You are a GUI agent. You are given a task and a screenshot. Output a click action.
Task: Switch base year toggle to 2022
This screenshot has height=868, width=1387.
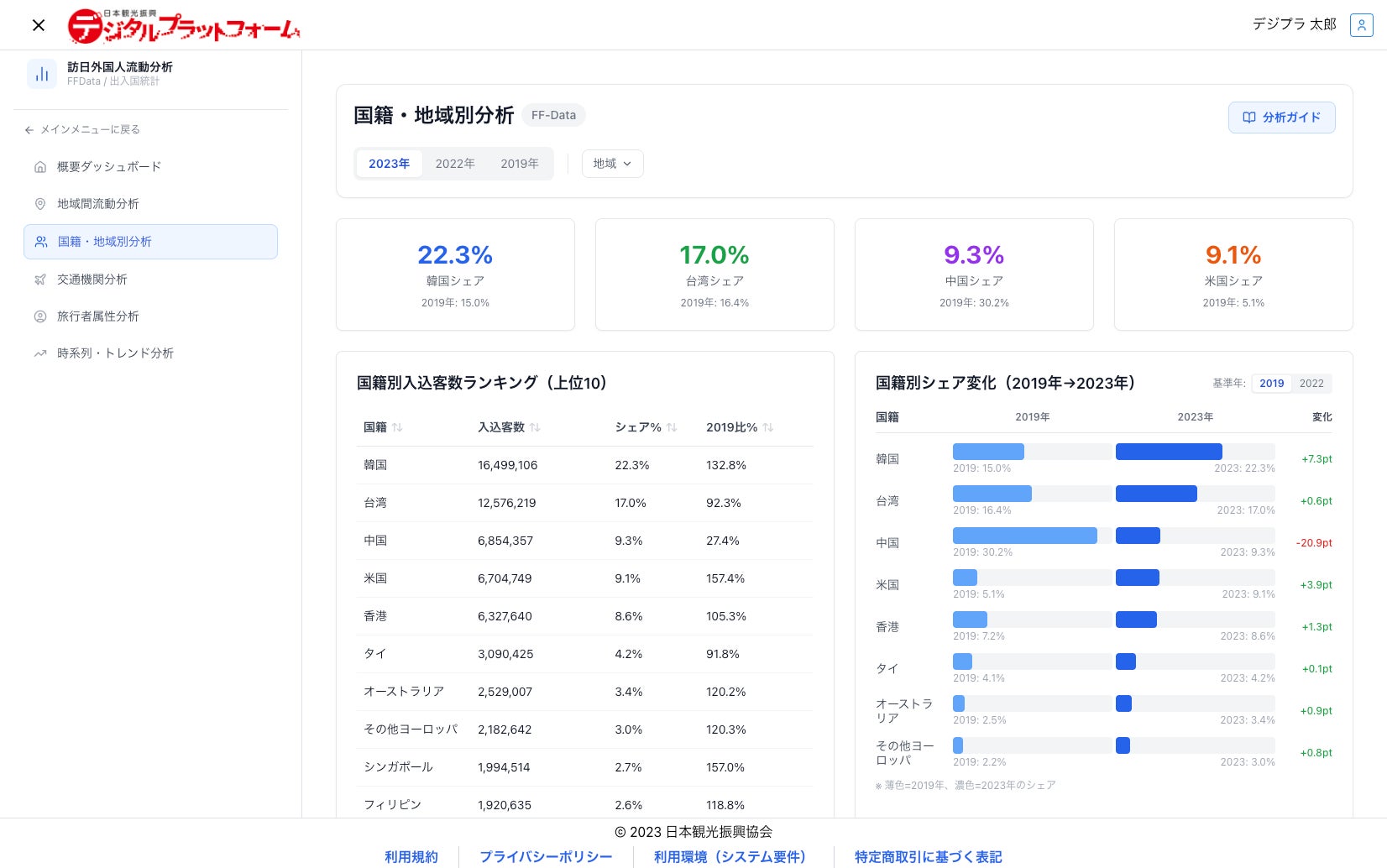coord(1311,383)
